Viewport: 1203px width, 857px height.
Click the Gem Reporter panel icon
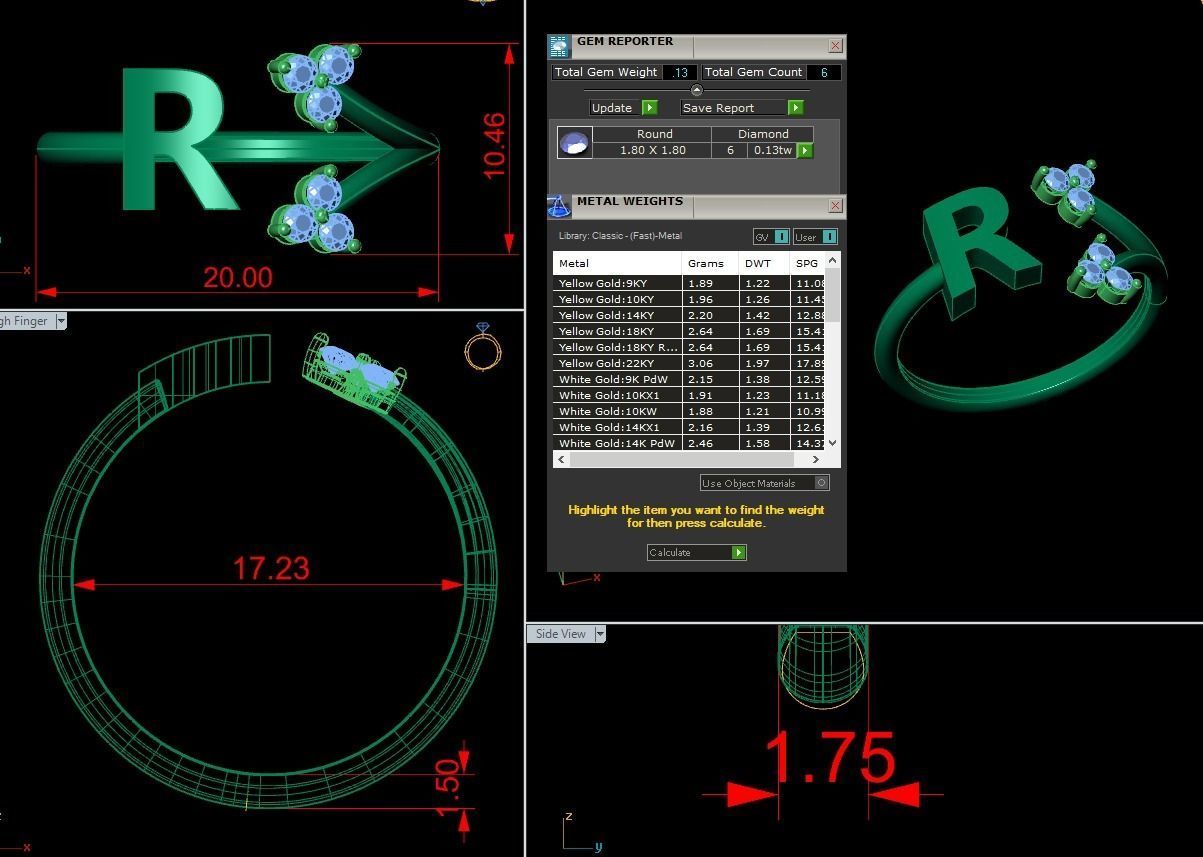(x=559, y=46)
